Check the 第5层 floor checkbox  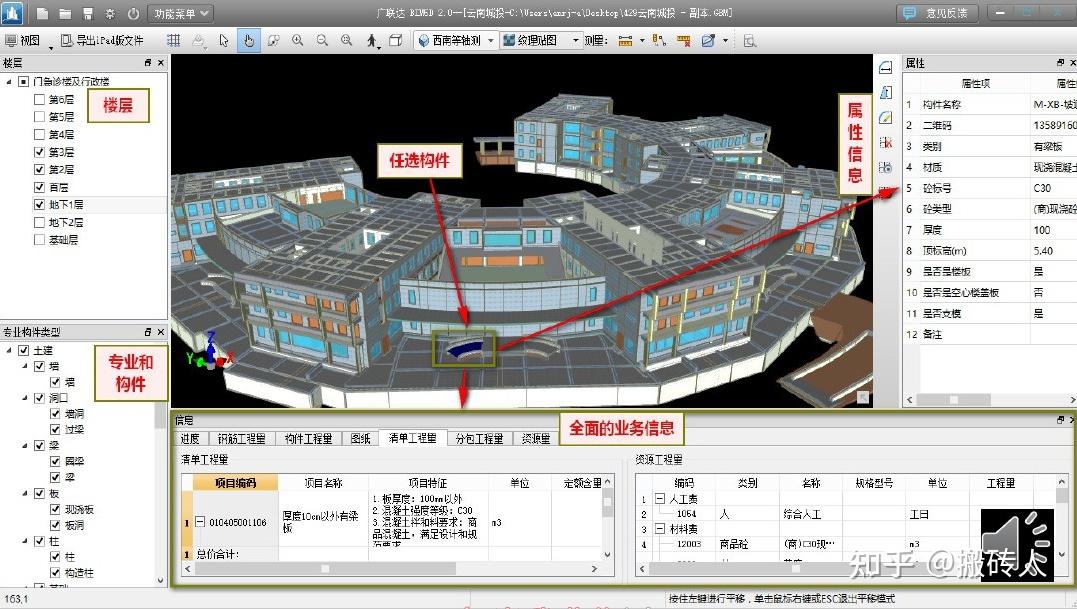(40, 117)
